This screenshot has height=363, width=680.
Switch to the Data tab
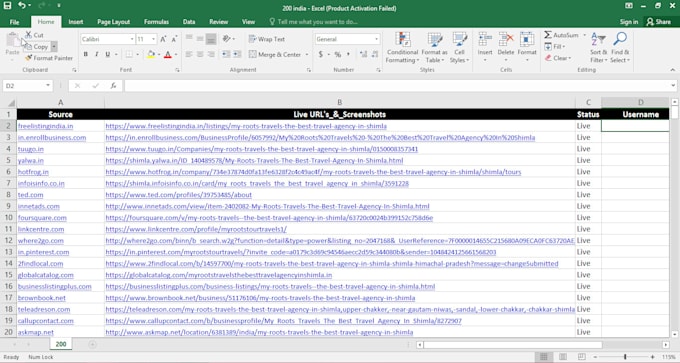tap(189, 22)
